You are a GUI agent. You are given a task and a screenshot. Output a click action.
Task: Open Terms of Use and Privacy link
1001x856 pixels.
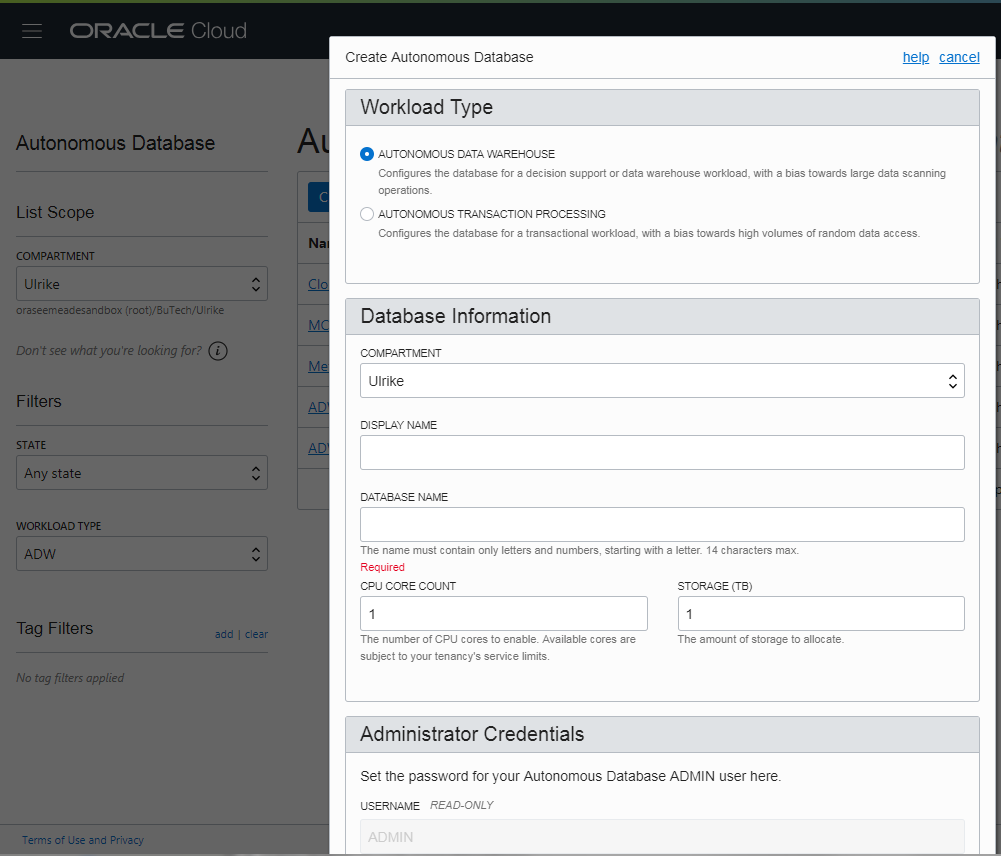click(x=83, y=840)
